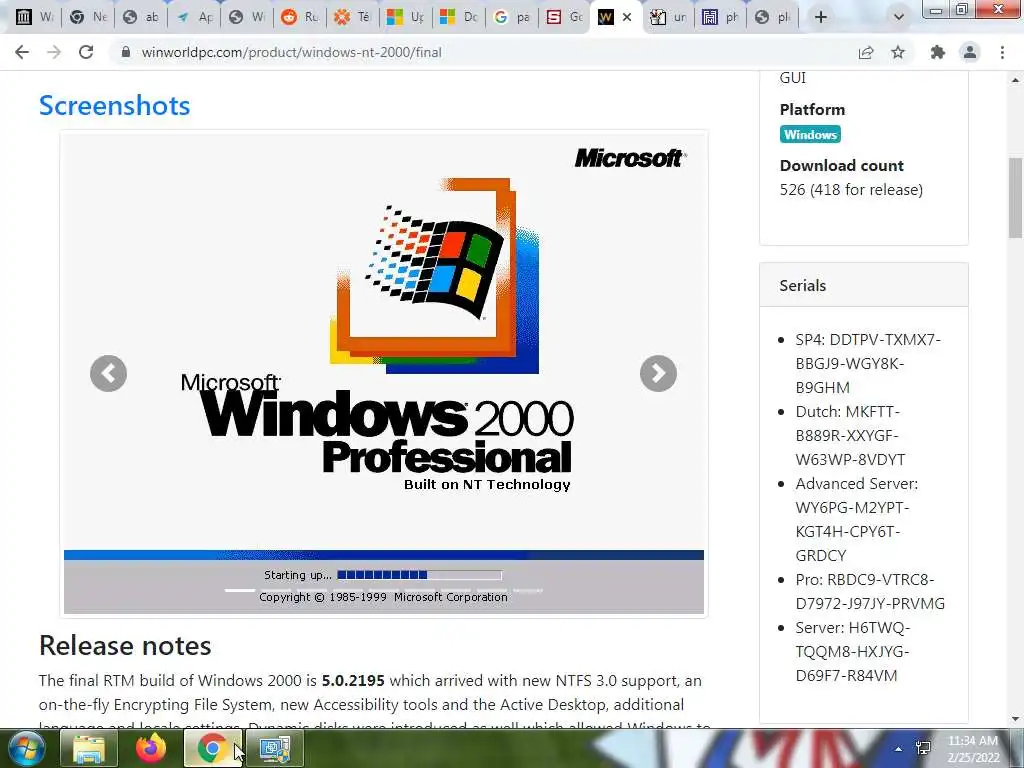Switch to the tab labeled 'un'
Screen dimensions: 1024x768
[x=669, y=17]
